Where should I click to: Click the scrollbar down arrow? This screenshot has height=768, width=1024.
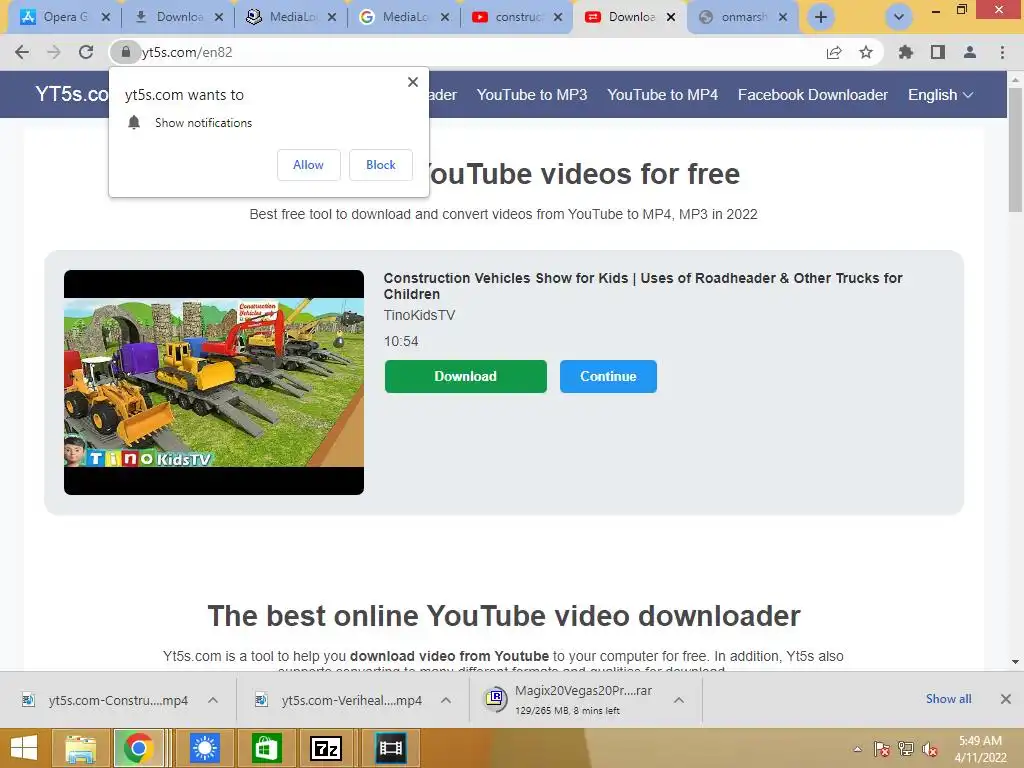pos(1015,662)
